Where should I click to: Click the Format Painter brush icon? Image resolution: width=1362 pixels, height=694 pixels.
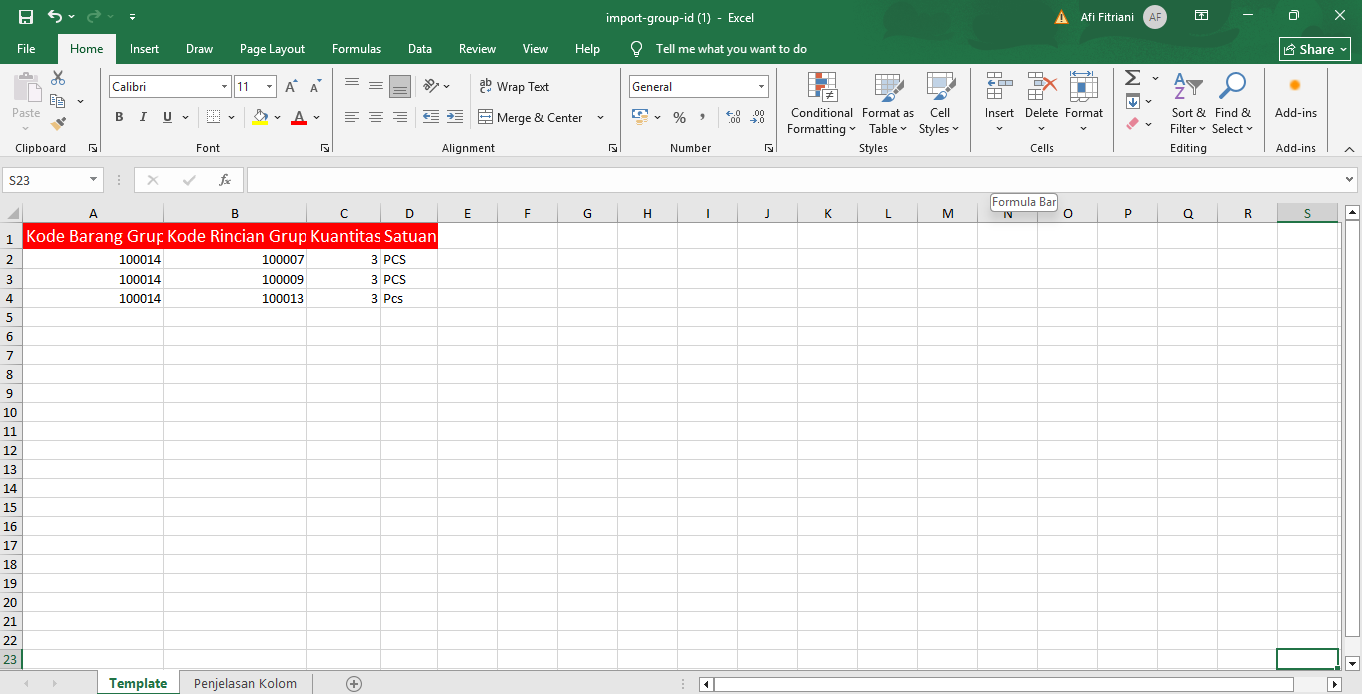58,124
